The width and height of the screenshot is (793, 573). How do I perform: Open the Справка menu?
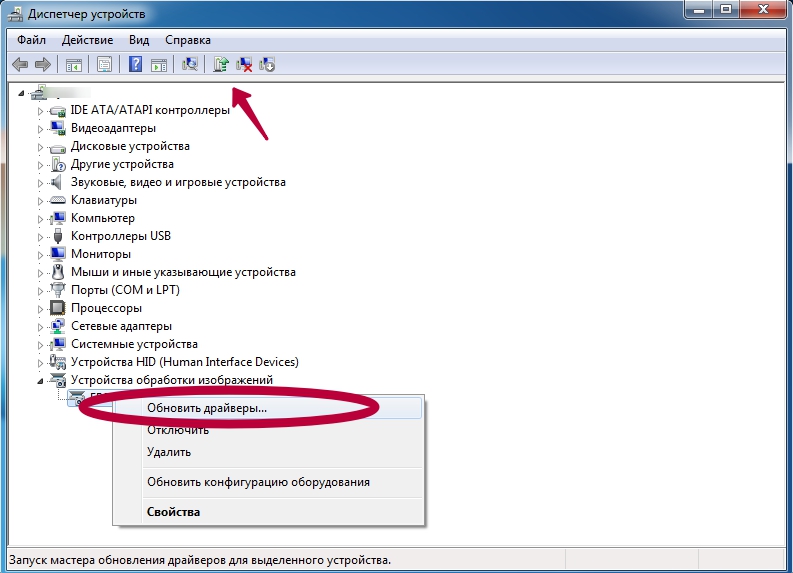pyautogui.click(x=187, y=40)
